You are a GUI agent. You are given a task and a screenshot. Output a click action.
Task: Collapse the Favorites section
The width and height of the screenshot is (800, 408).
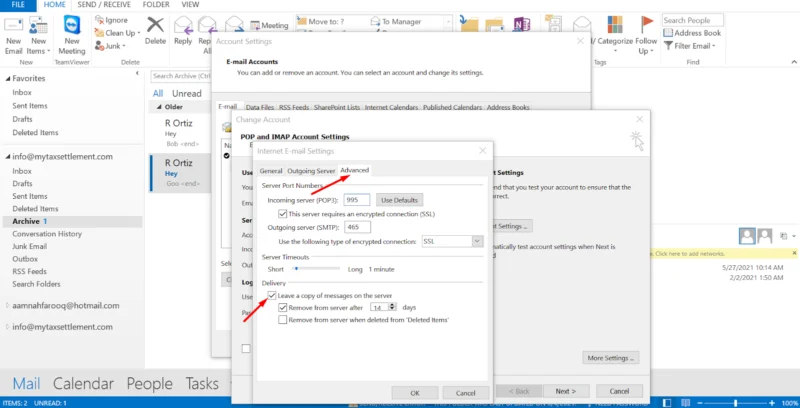[x=8, y=79]
